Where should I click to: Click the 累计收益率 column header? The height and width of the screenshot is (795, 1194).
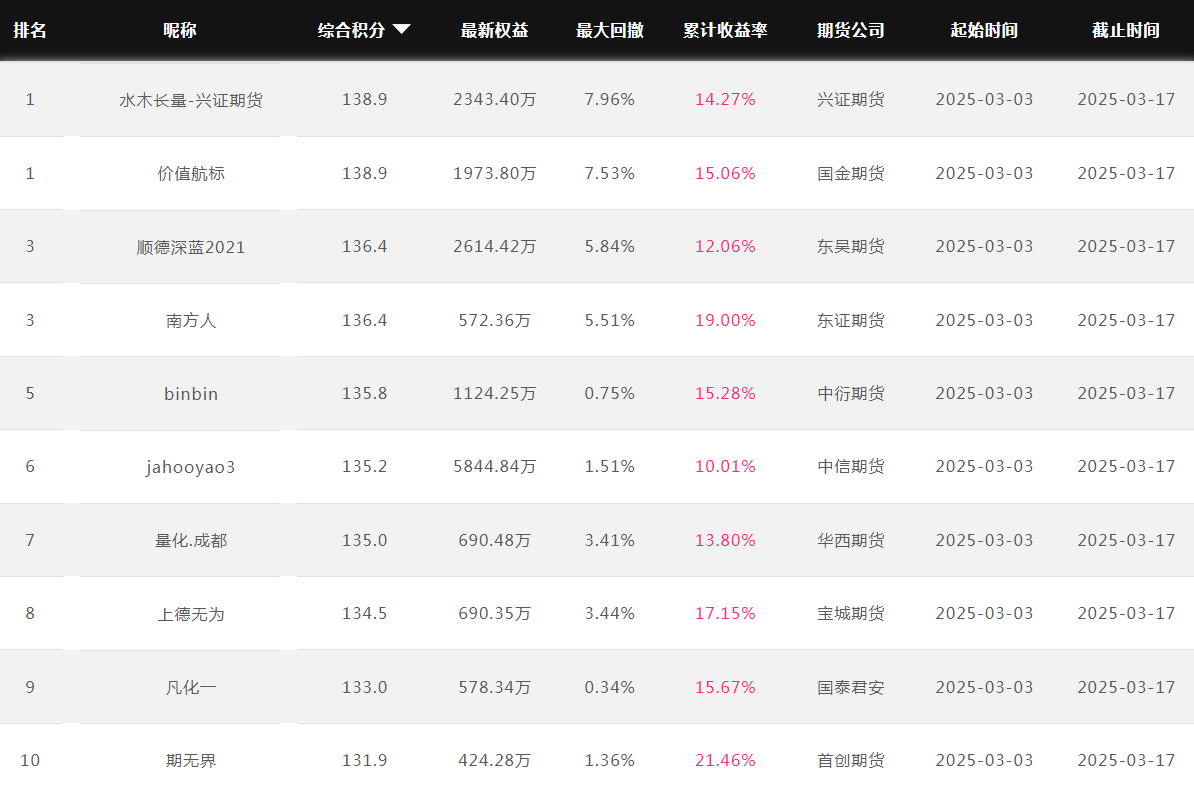(725, 30)
